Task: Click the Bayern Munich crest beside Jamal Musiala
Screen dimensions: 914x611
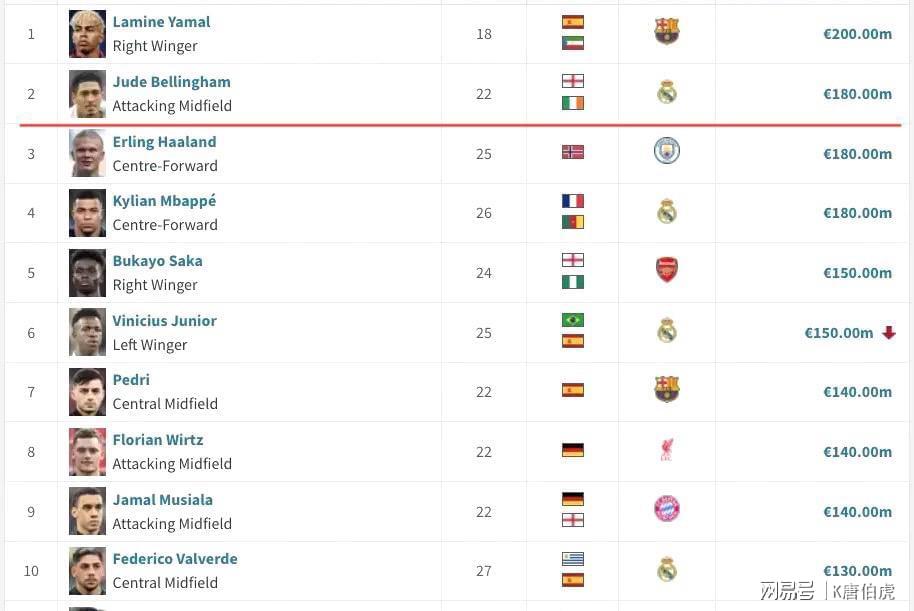Action: 667,509
